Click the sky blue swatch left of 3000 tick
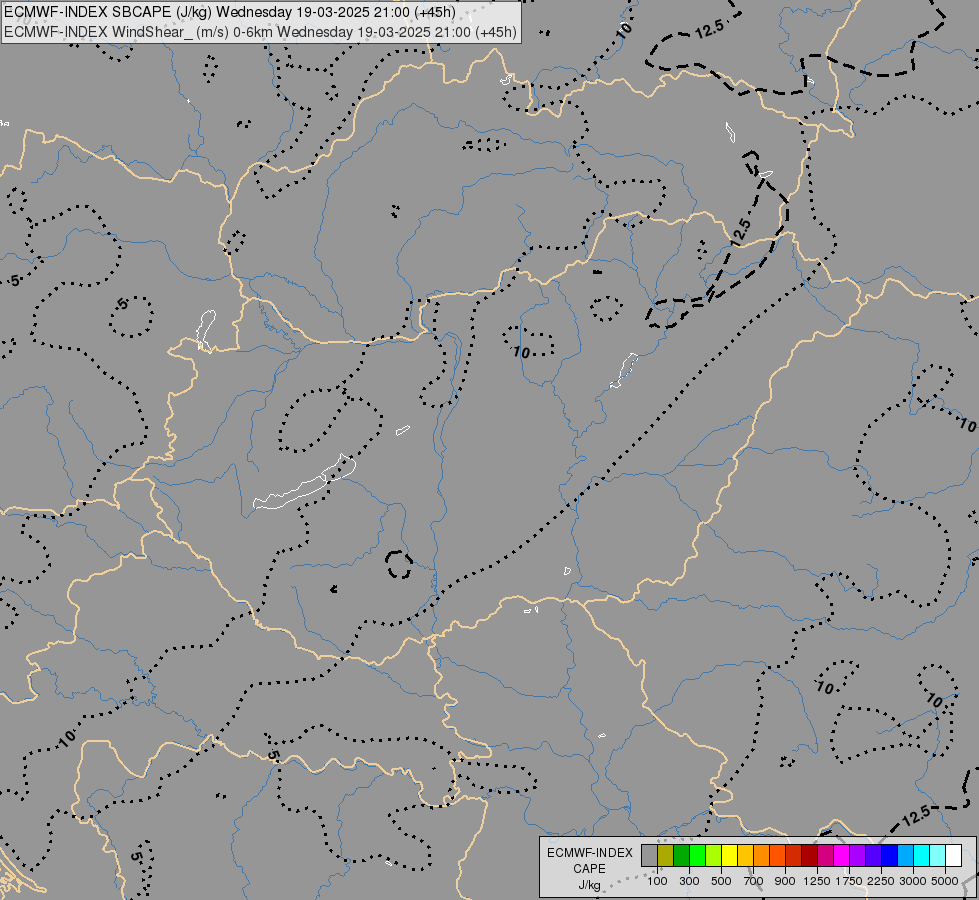 pyautogui.click(x=906, y=855)
